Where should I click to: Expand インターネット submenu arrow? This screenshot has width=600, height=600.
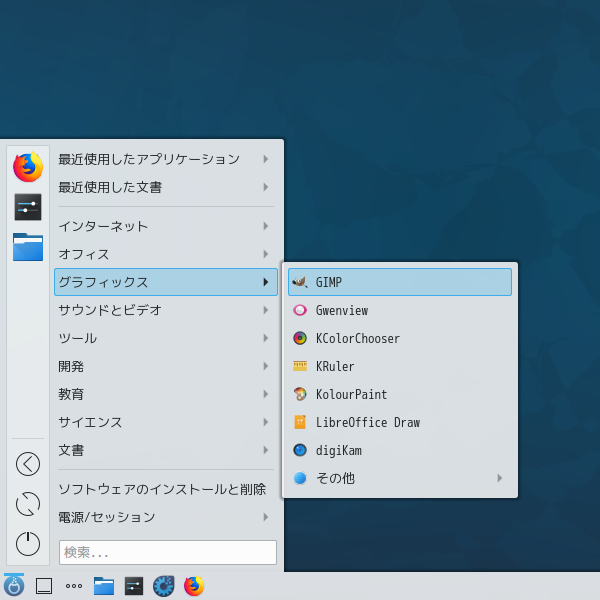[266, 226]
